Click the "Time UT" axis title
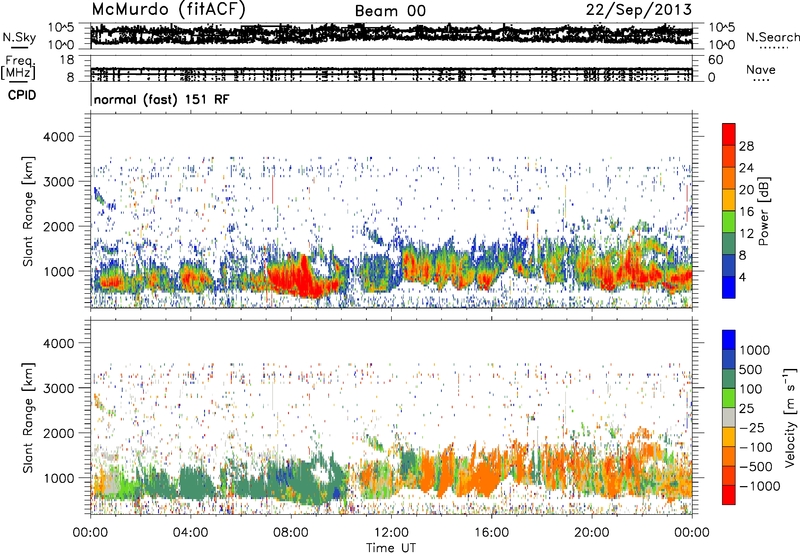Viewport: 800px width, 554px height. pyautogui.click(x=391, y=548)
